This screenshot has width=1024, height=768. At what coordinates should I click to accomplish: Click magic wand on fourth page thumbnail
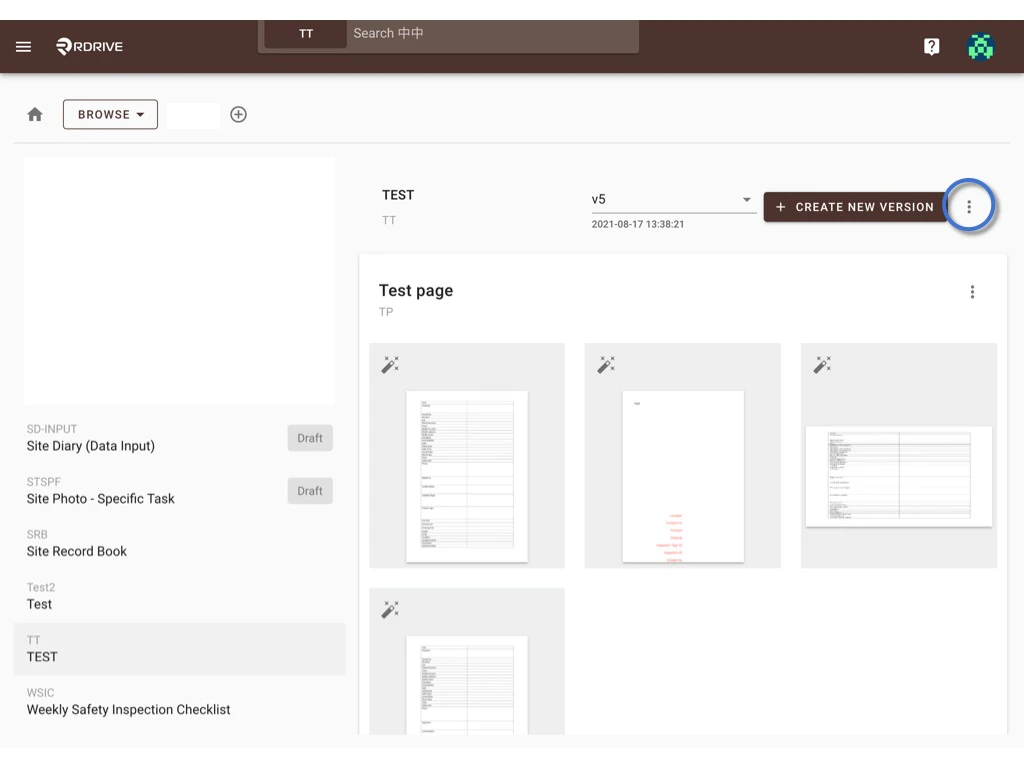pos(390,609)
